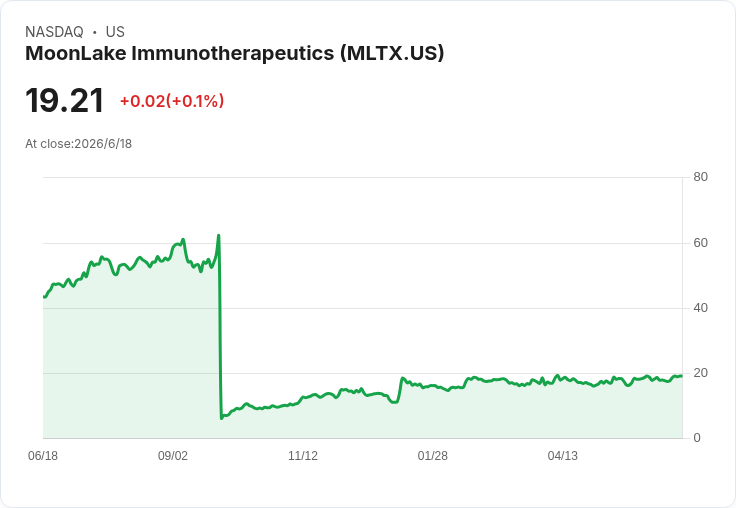Click the 0 y-axis label
This screenshot has width=736, height=508.
697,438
